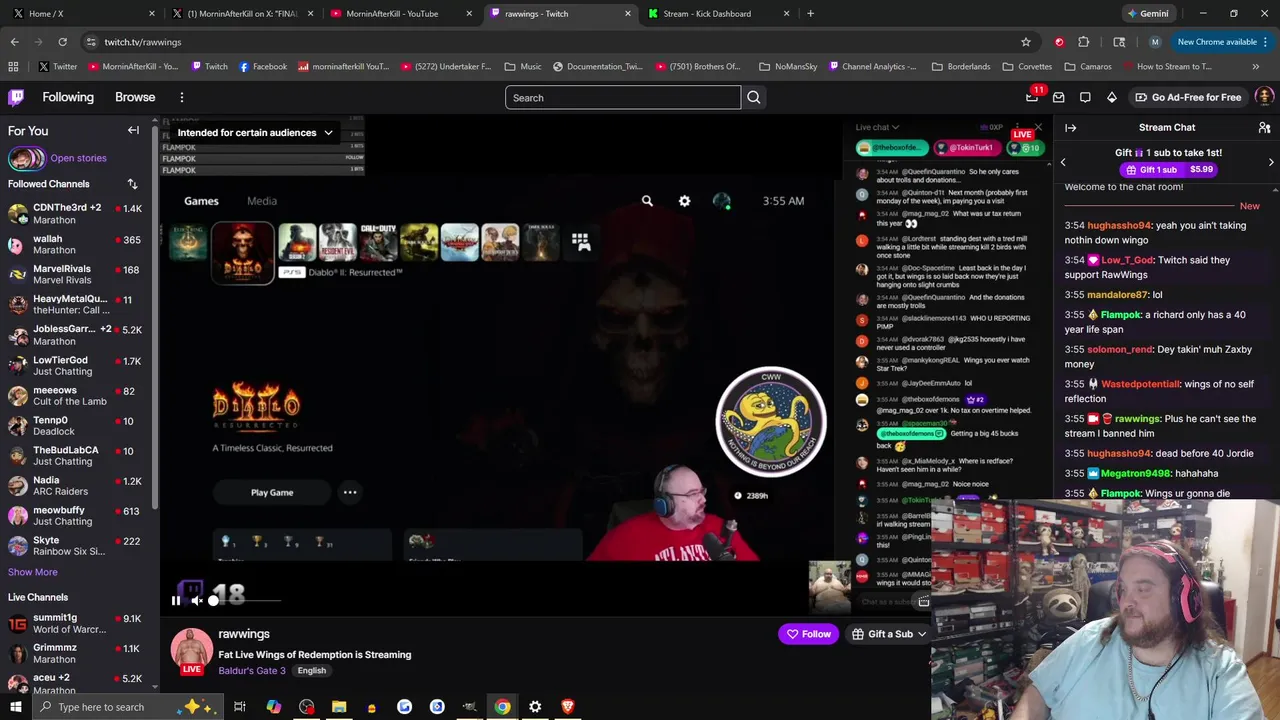Bookmark this page with the star icon
The width and height of the screenshot is (1280, 720).
pos(1025,42)
